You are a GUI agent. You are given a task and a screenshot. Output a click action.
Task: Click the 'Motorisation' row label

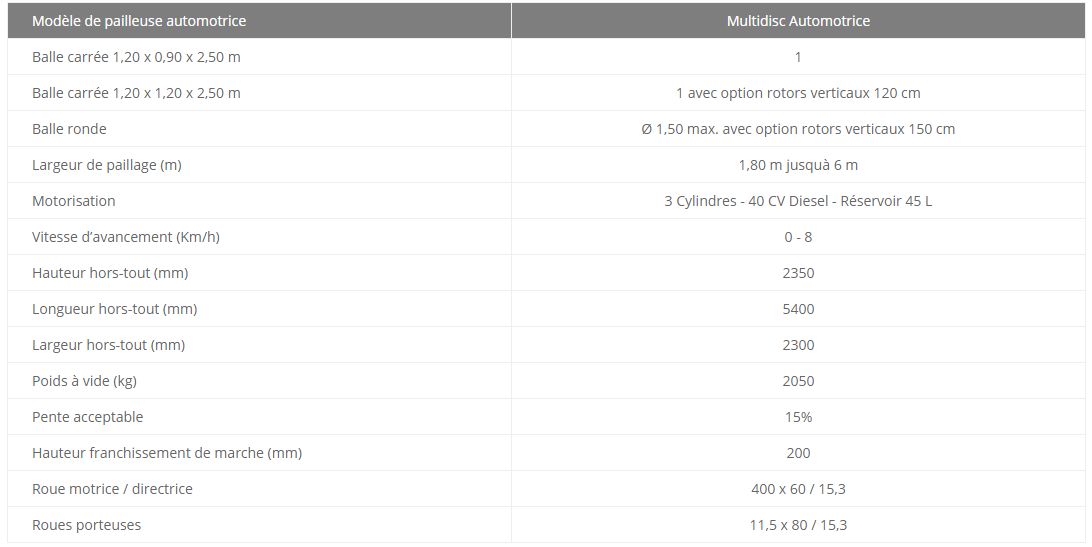pos(74,201)
